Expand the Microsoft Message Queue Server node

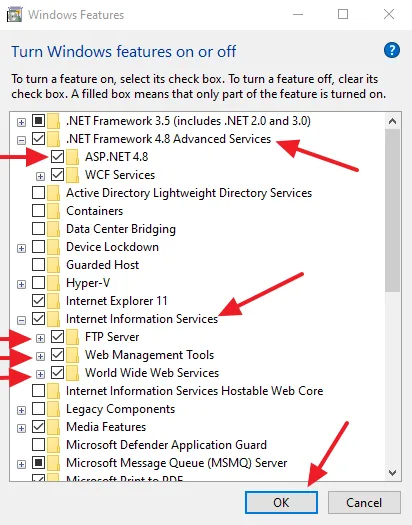click(x=21, y=464)
